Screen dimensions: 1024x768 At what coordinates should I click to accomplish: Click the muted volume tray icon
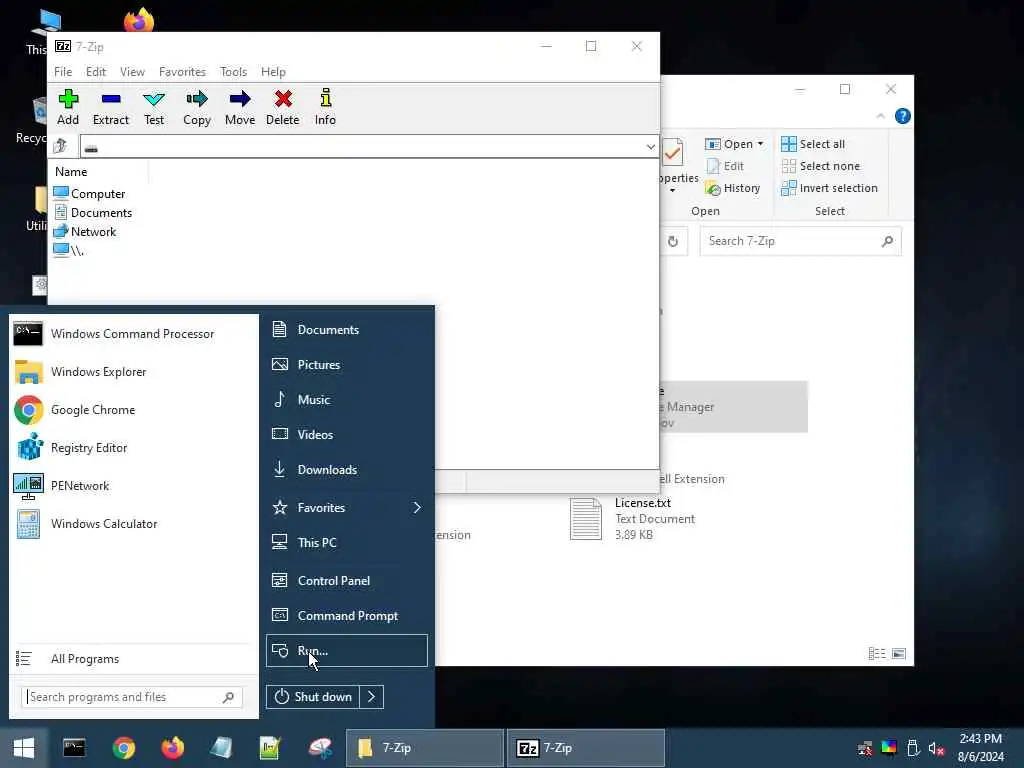pos(936,748)
